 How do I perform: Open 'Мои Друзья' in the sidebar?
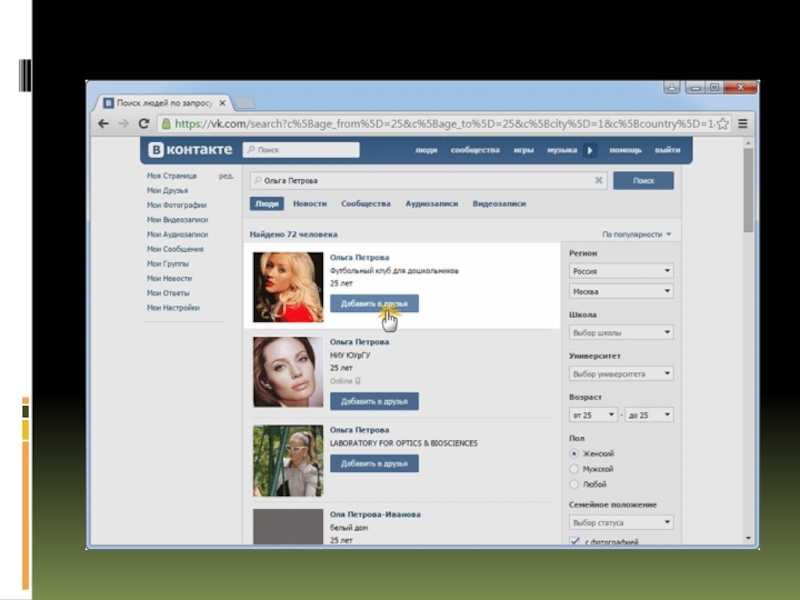point(167,190)
